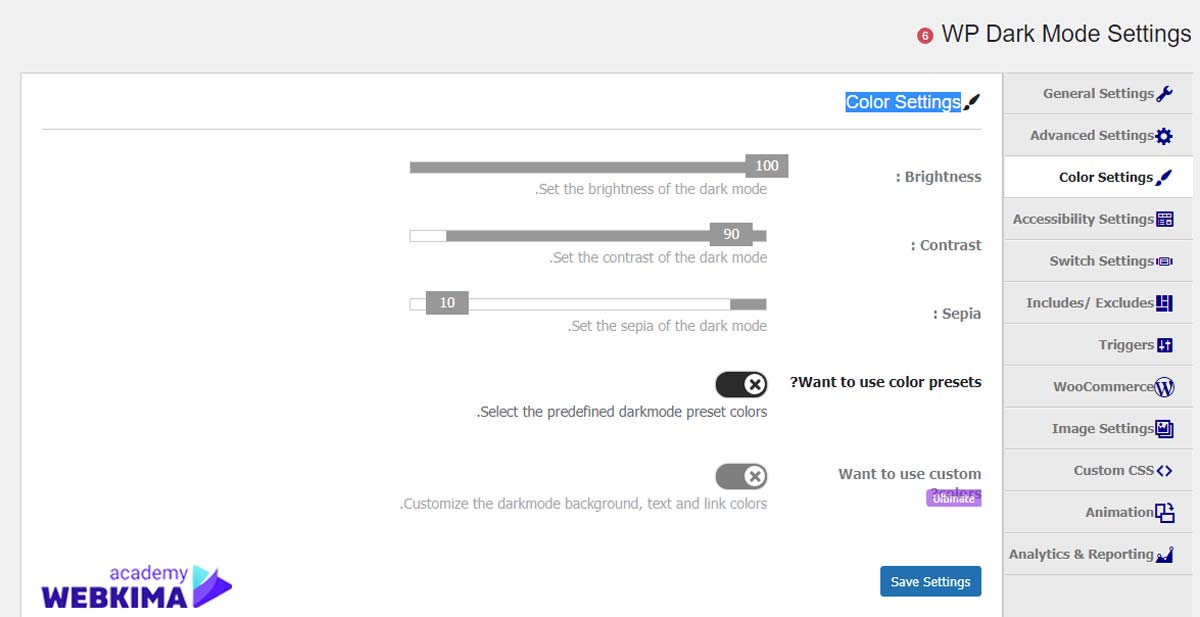Go to the Animation tab
Image resolution: width=1200 pixels, height=617 pixels.
coord(1098,513)
